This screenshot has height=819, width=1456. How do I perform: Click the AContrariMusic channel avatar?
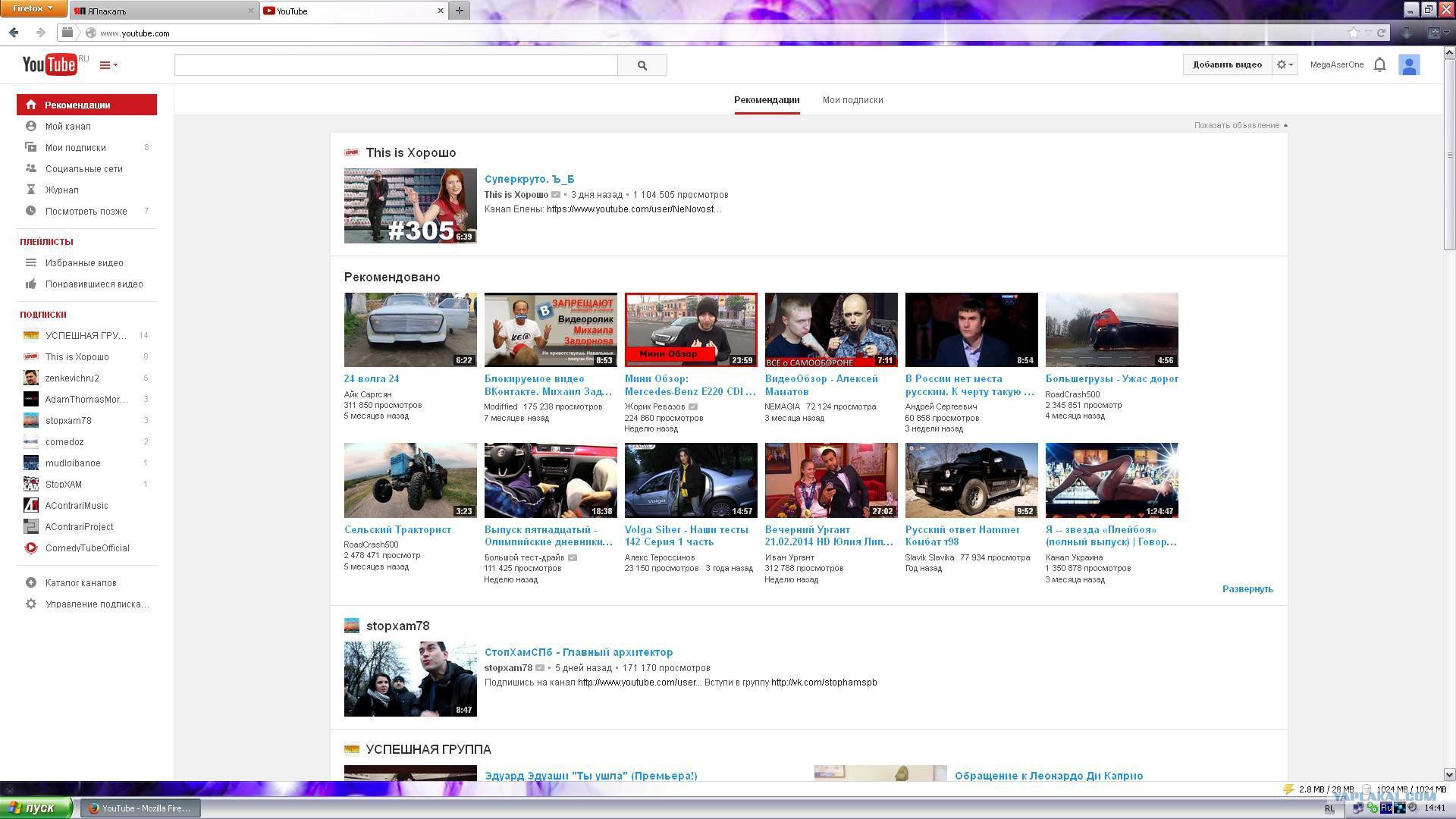[x=31, y=505]
